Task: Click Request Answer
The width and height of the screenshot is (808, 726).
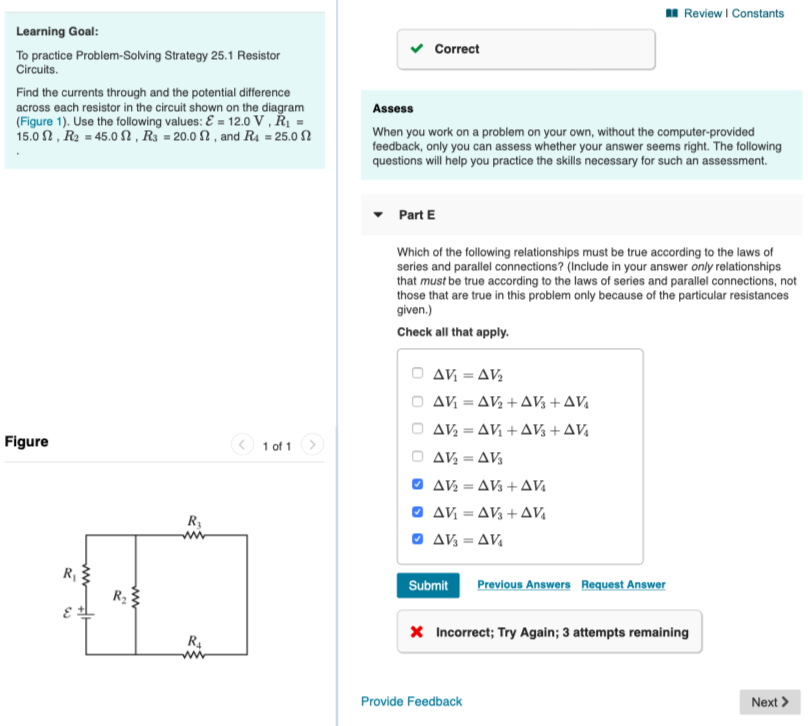Action: [x=623, y=584]
